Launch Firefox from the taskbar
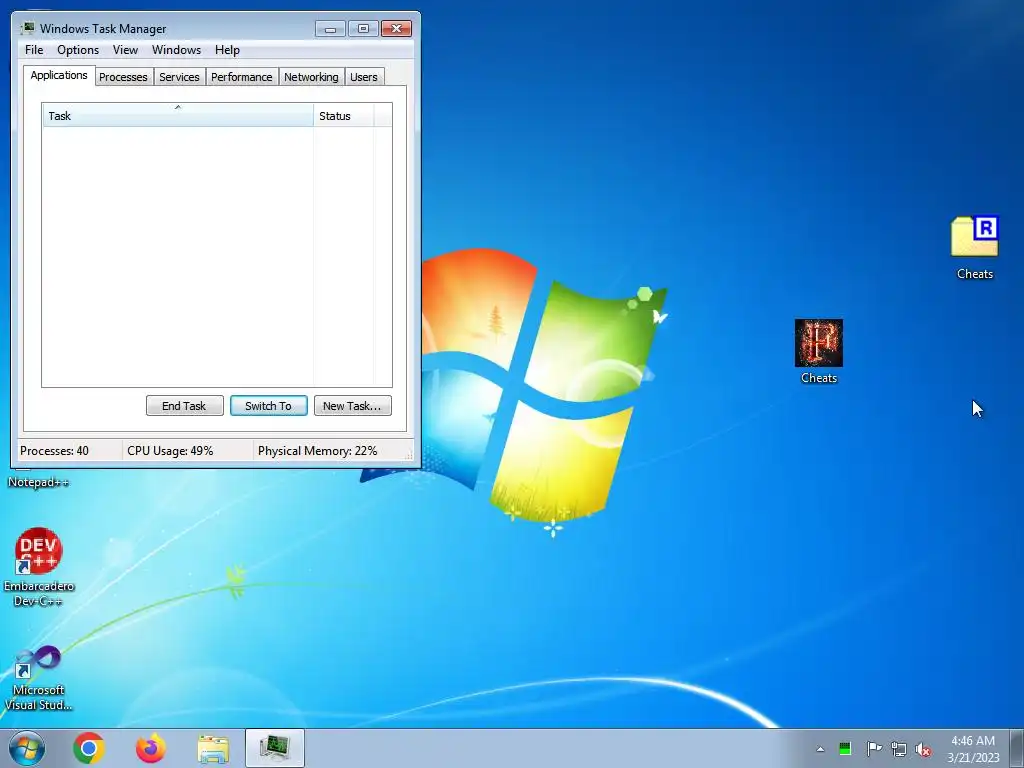 pyautogui.click(x=150, y=748)
